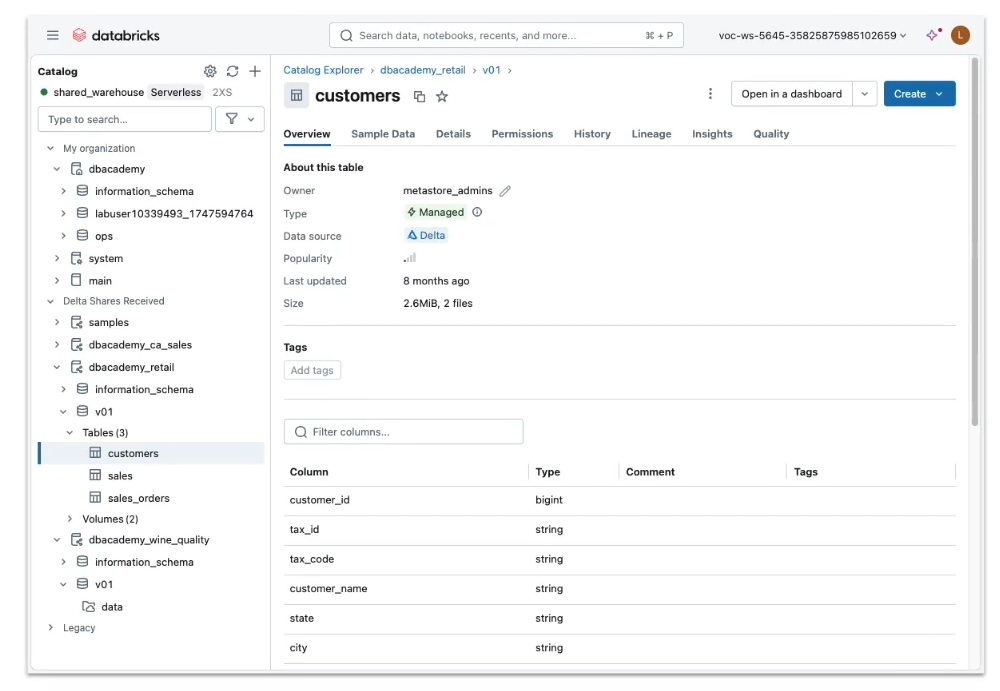Refresh the catalog tree
This screenshot has width=1000, height=691.
[x=233, y=71]
